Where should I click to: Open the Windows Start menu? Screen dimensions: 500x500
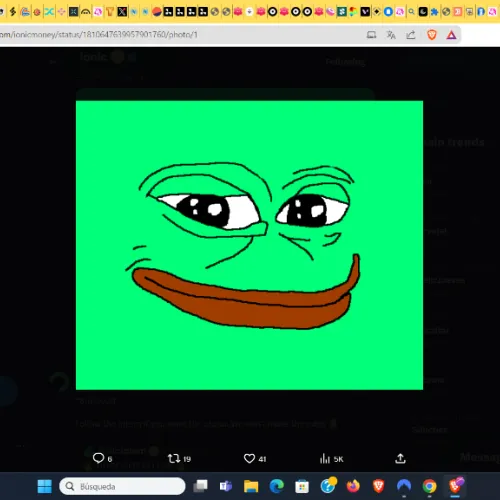[x=45, y=486]
